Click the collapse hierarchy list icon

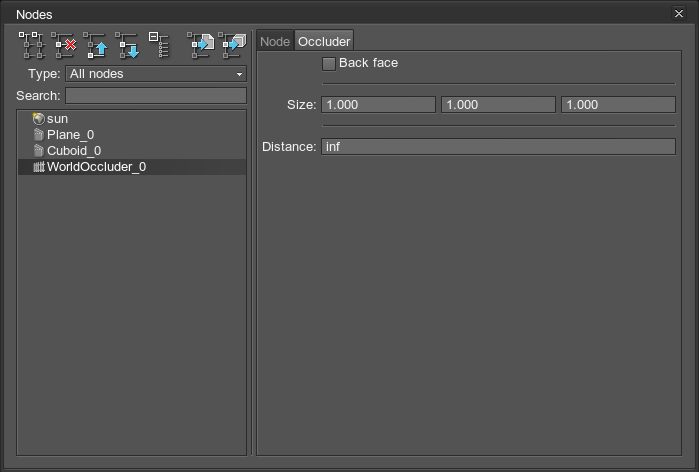pyautogui.click(x=159, y=45)
